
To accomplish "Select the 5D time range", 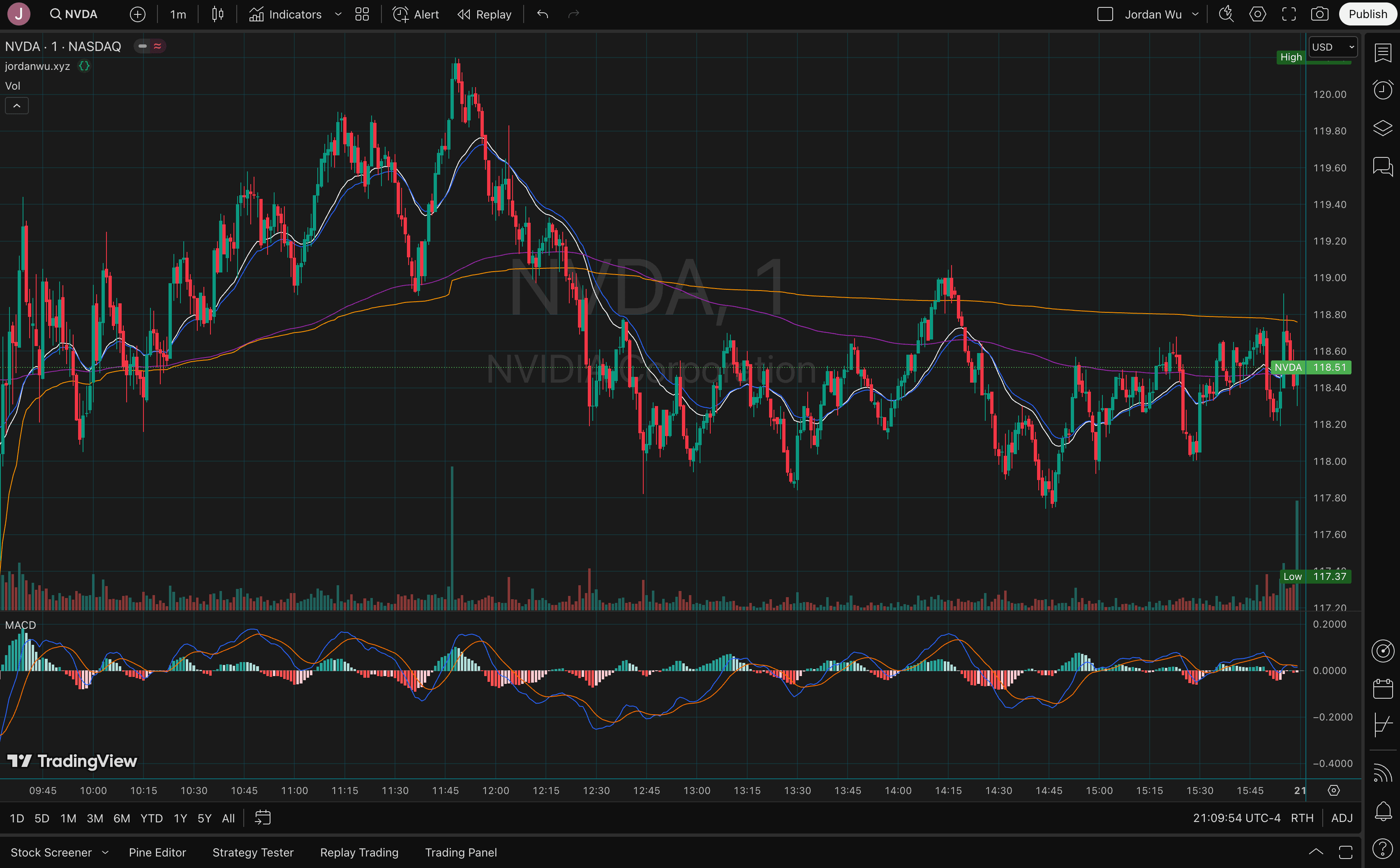I will pos(42,818).
